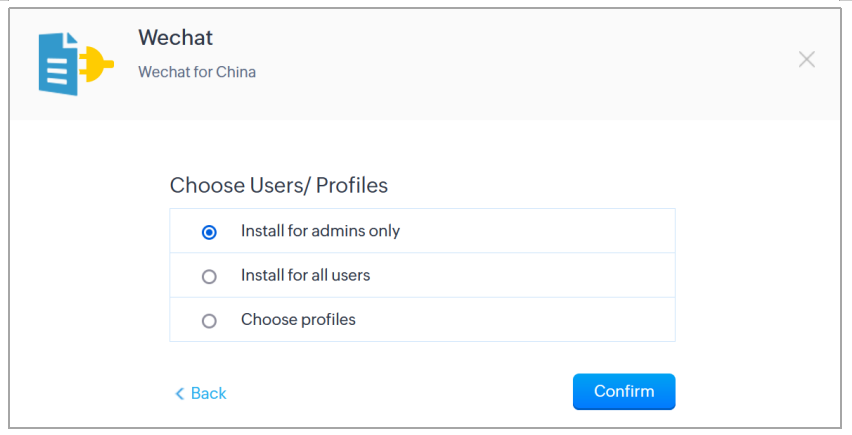Select the "Install for admins only" radio button

[209, 232]
